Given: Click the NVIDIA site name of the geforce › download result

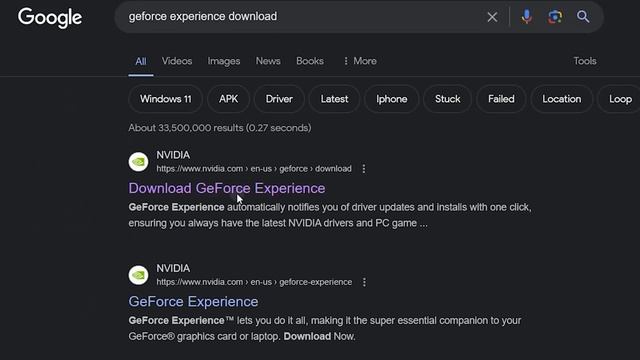Looking at the screenshot, I should point(173,155).
